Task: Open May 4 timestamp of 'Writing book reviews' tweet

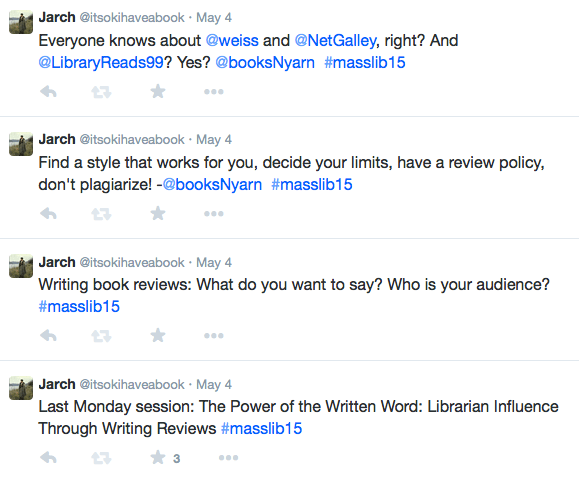Action: point(214,263)
